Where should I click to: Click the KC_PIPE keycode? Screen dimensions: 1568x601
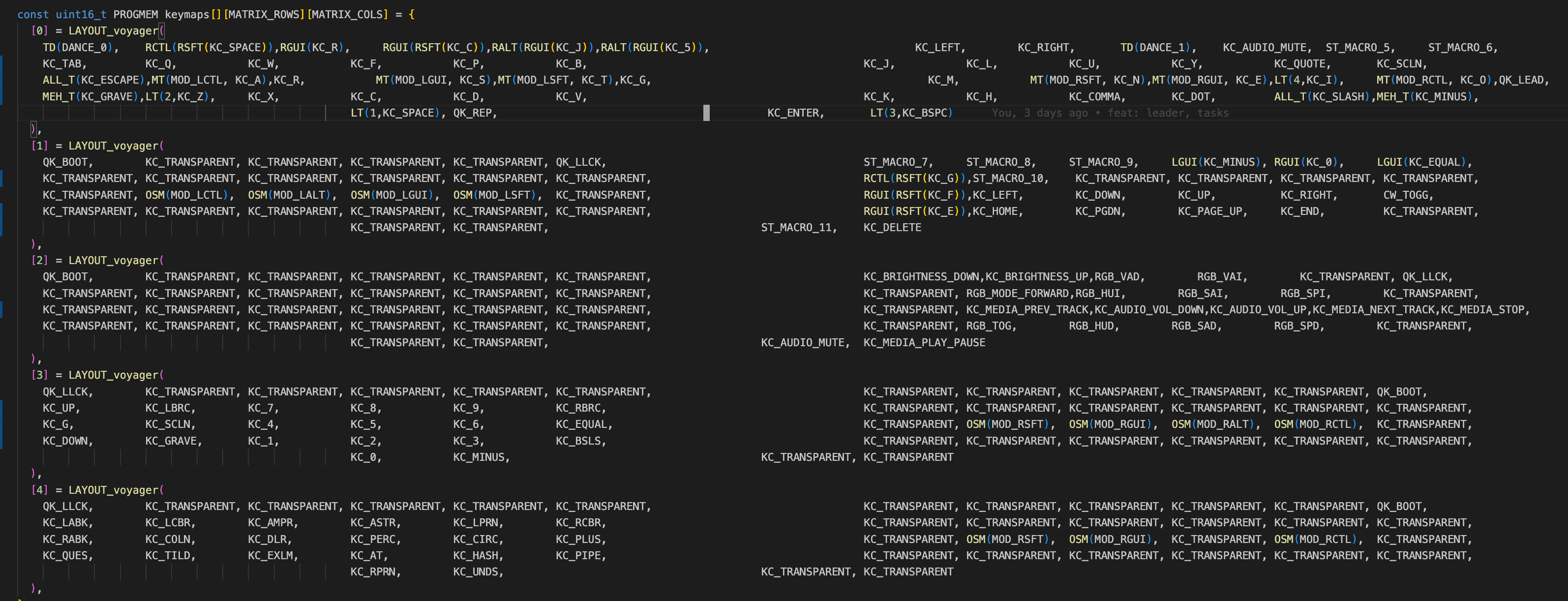pyautogui.click(x=578, y=555)
